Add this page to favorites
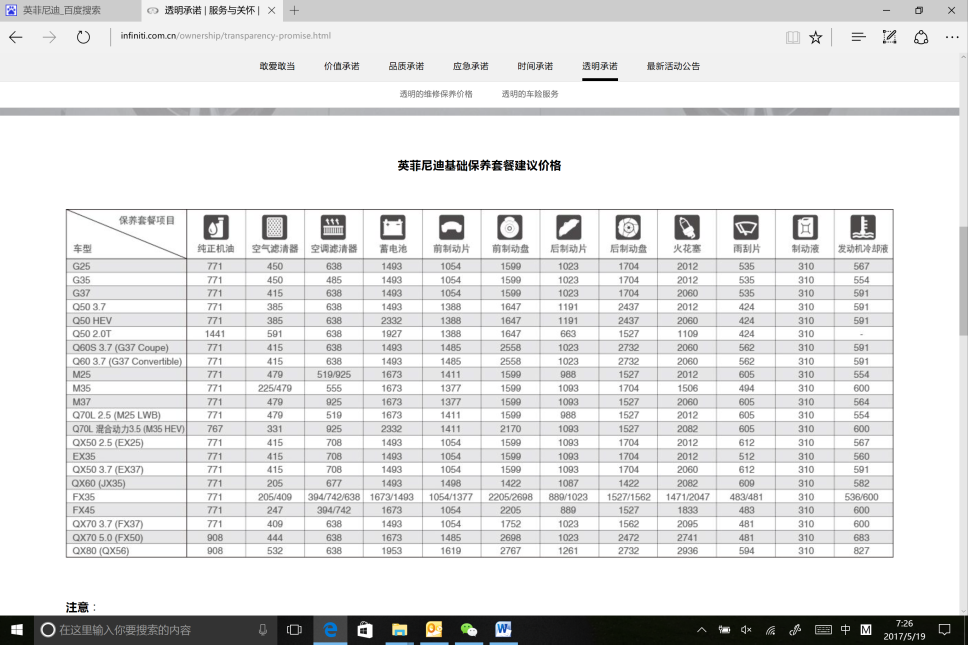 (x=816, y=38)
